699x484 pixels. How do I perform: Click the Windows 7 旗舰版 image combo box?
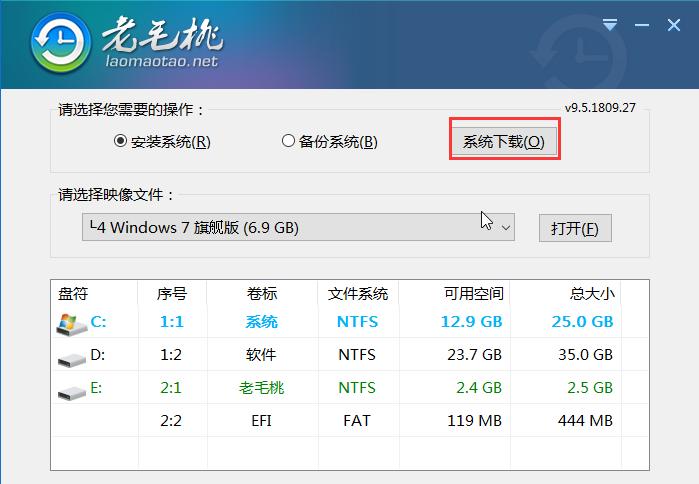298,227
